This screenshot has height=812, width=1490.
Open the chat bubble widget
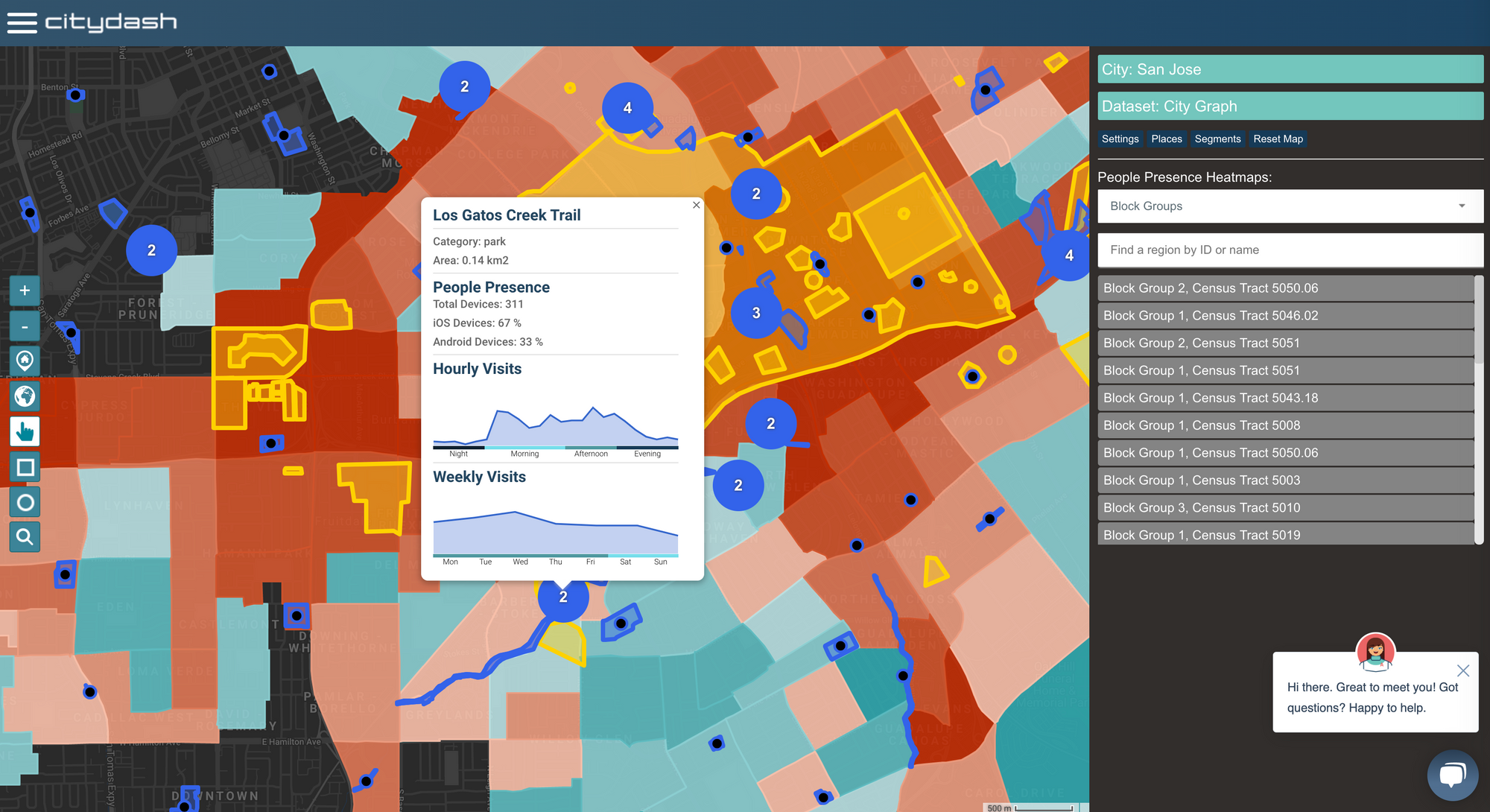1452,775
